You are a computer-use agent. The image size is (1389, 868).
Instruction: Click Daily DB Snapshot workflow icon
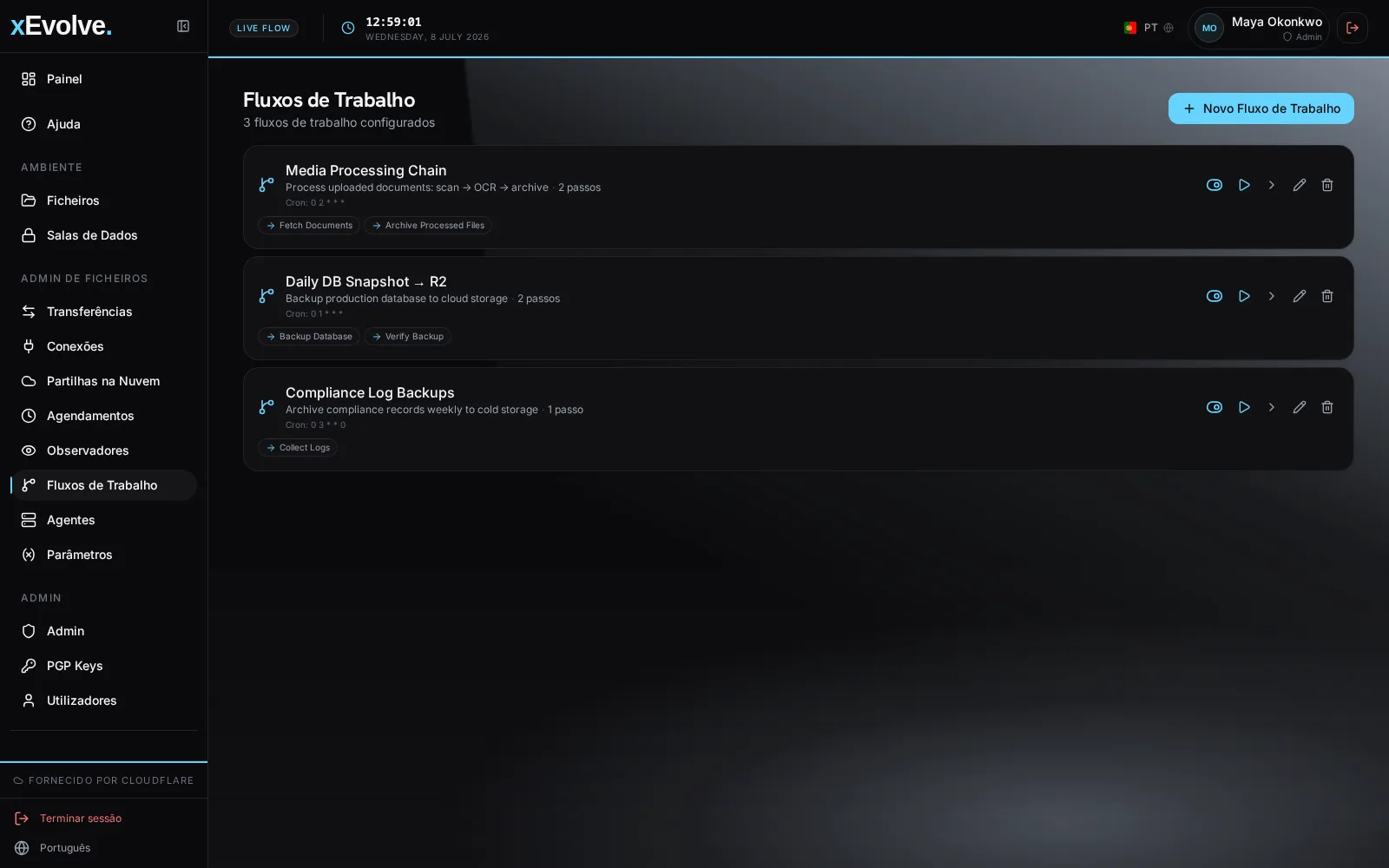pyautogui.click(x=267, y=296)
